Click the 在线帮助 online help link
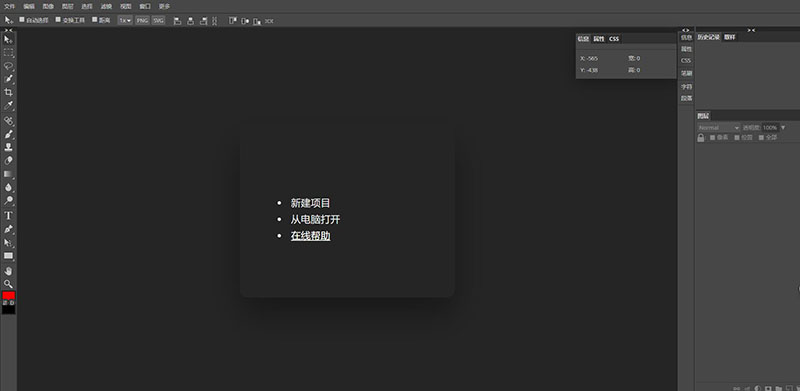 click(310, 236)
